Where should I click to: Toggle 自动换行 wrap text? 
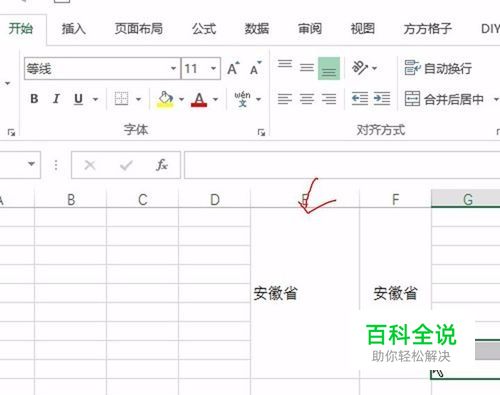[x=438, y=68]
